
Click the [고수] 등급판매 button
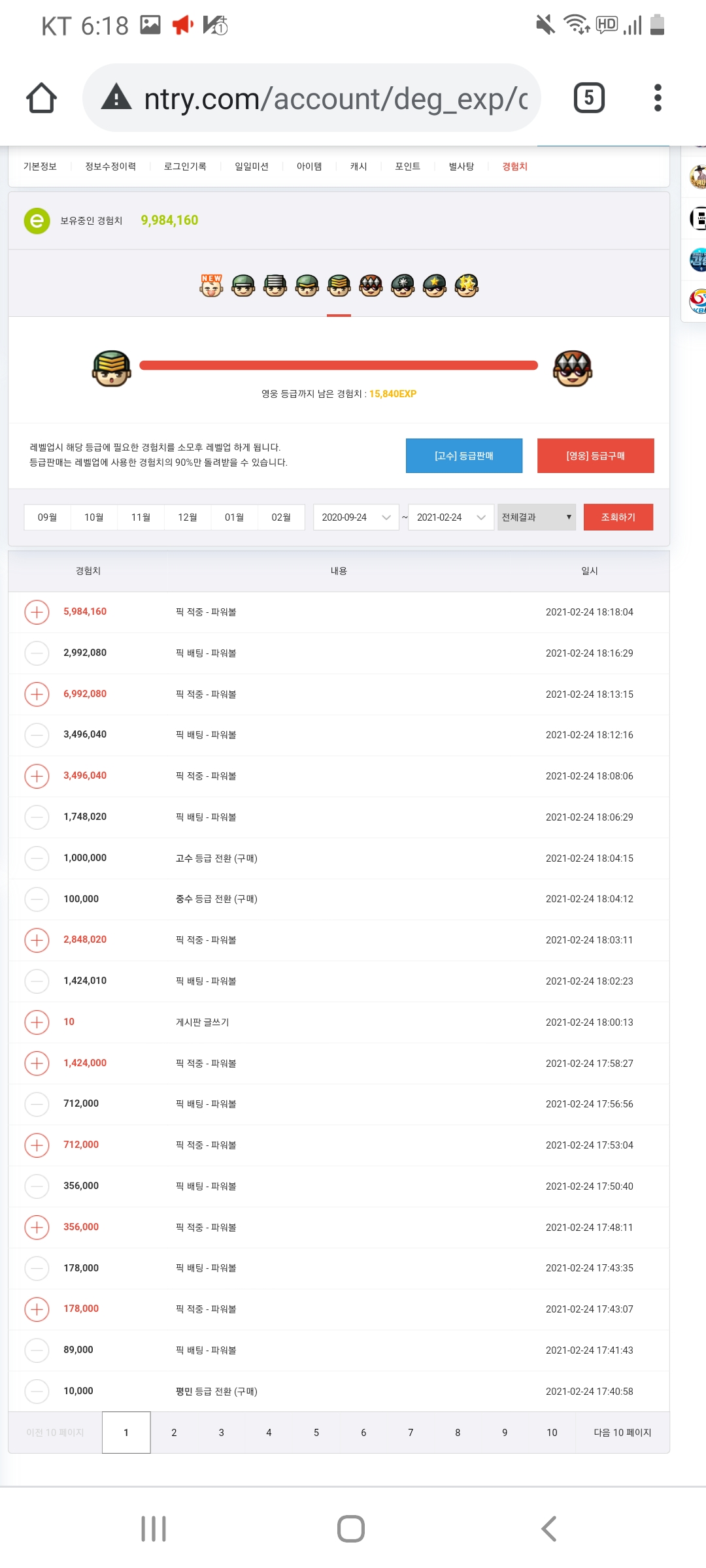(464, 456)
